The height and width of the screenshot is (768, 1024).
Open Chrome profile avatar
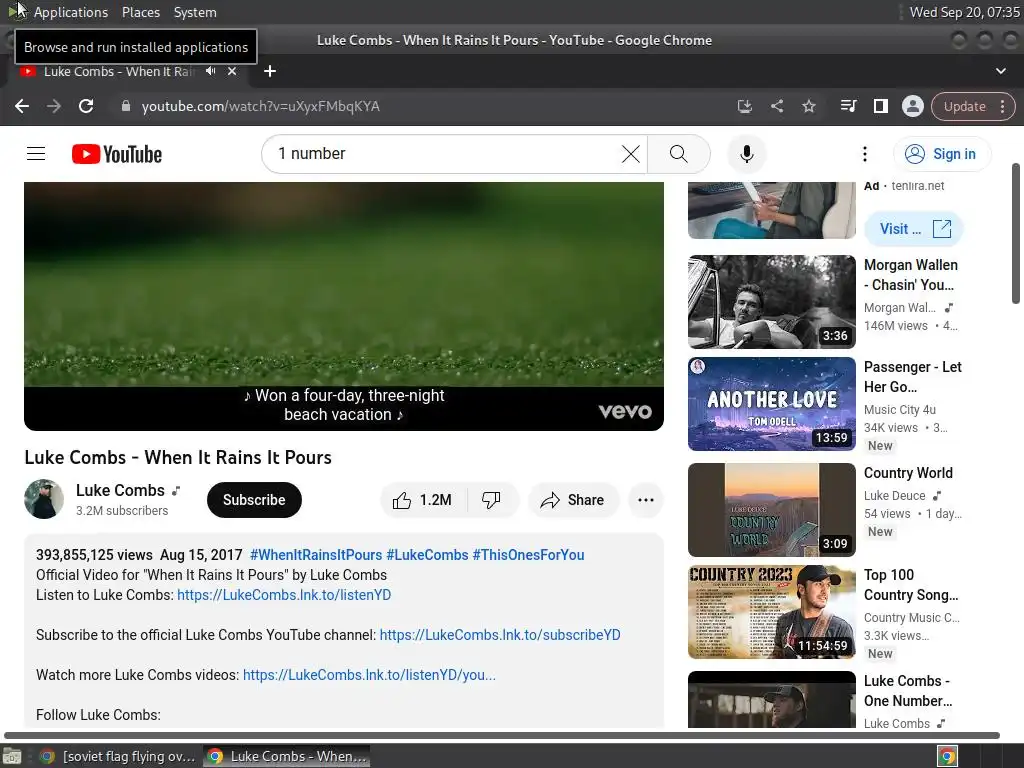[x=912, y=106]
